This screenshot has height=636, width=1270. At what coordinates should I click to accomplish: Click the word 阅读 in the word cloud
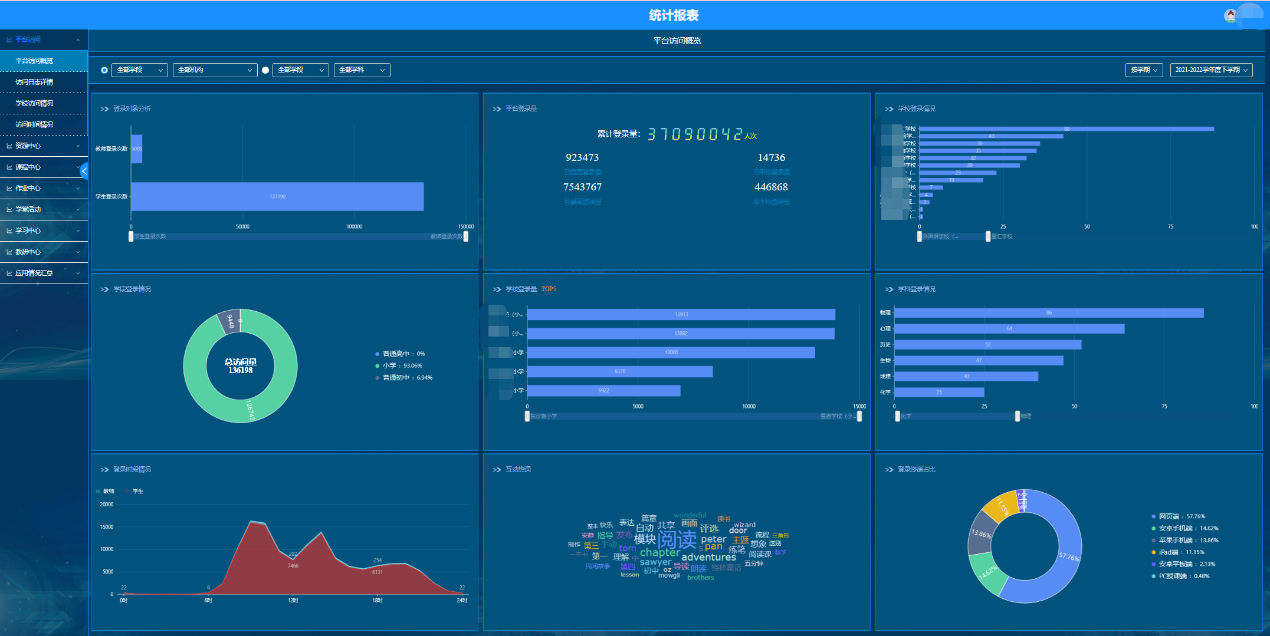coord(676,540)
